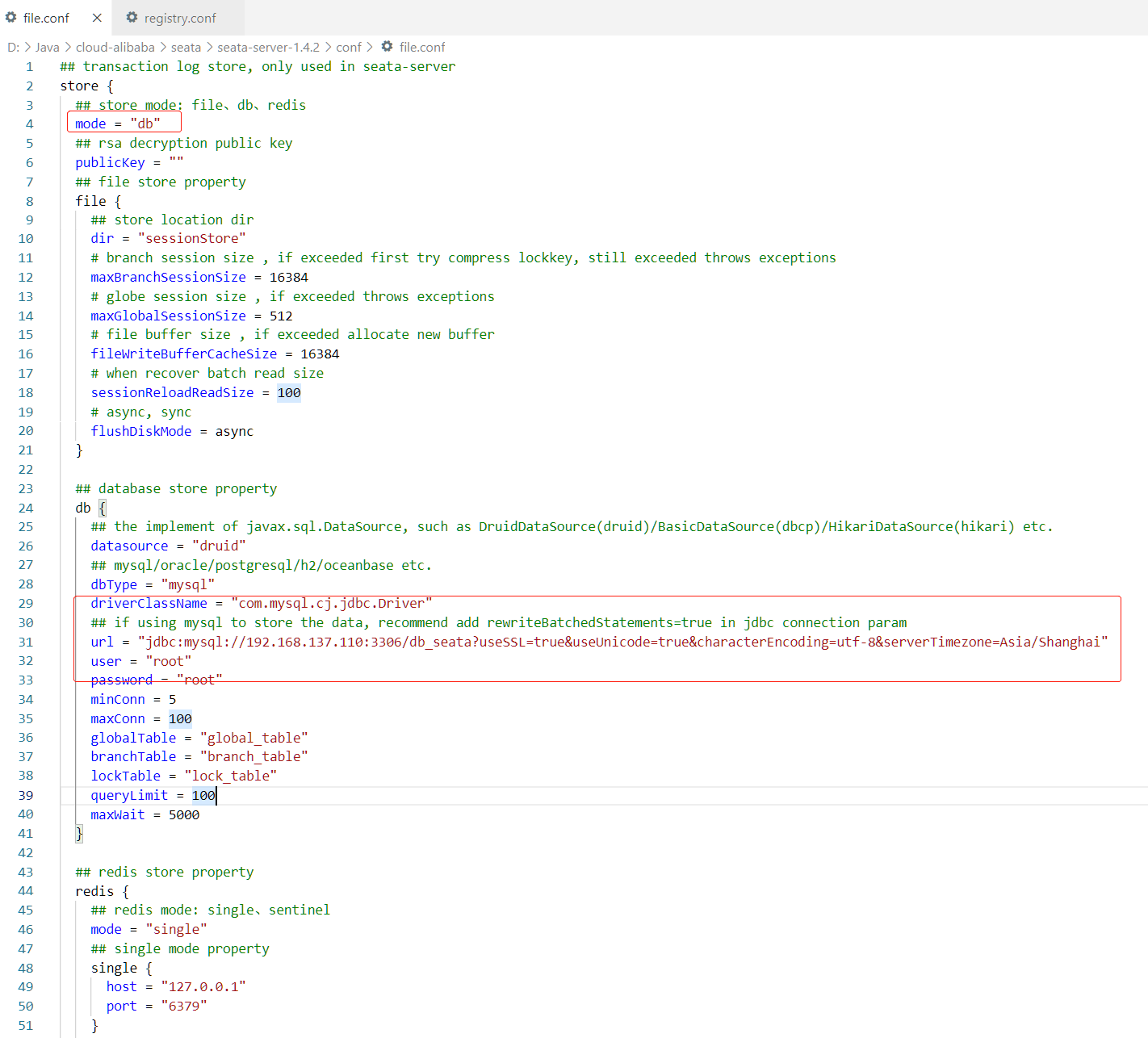Click maxWait value 5000
Screen dimensions: 1148x1038
pyautogui.click(x=184, y=814)
